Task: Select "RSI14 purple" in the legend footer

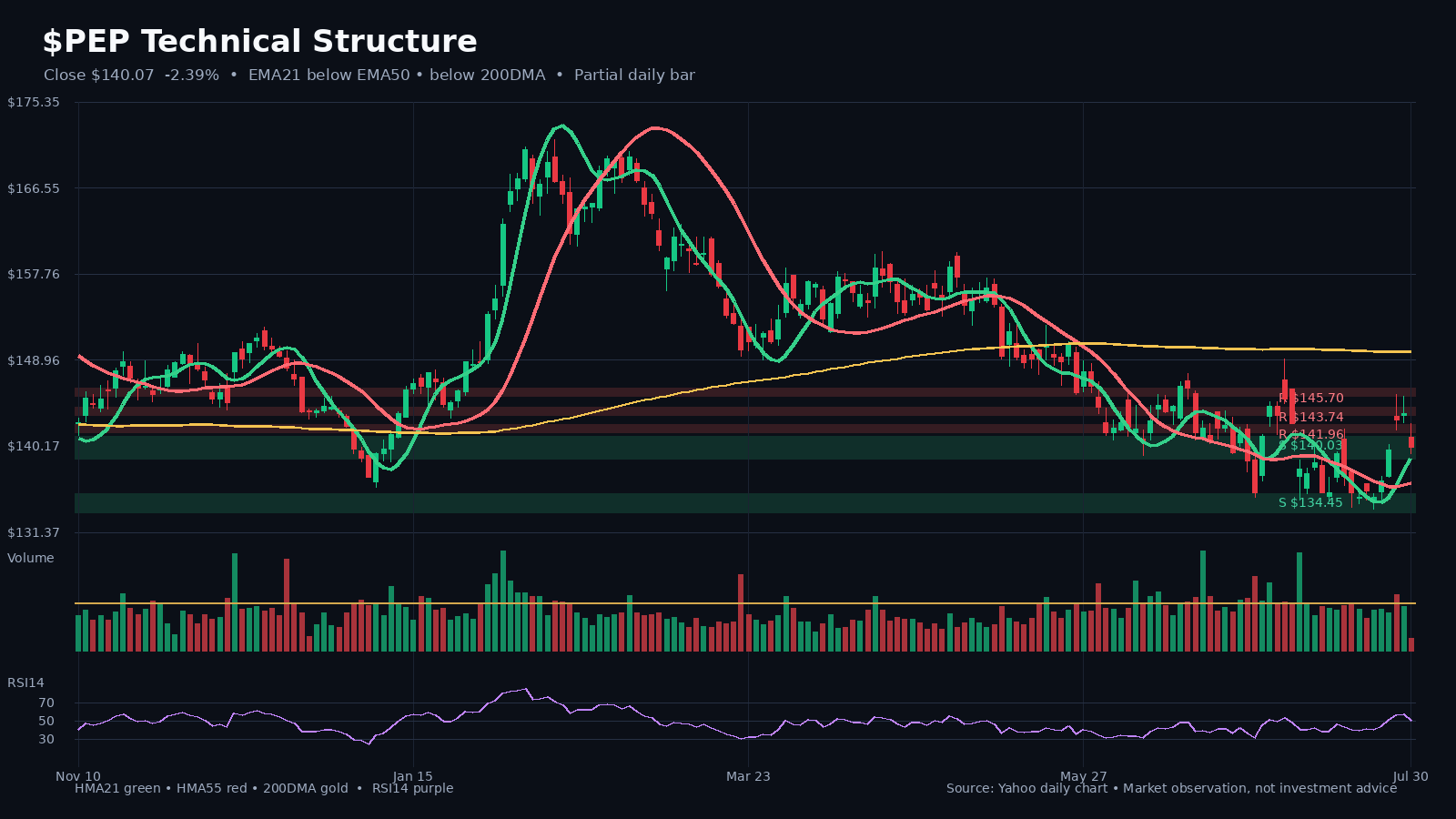Action: tap(412, 788)
